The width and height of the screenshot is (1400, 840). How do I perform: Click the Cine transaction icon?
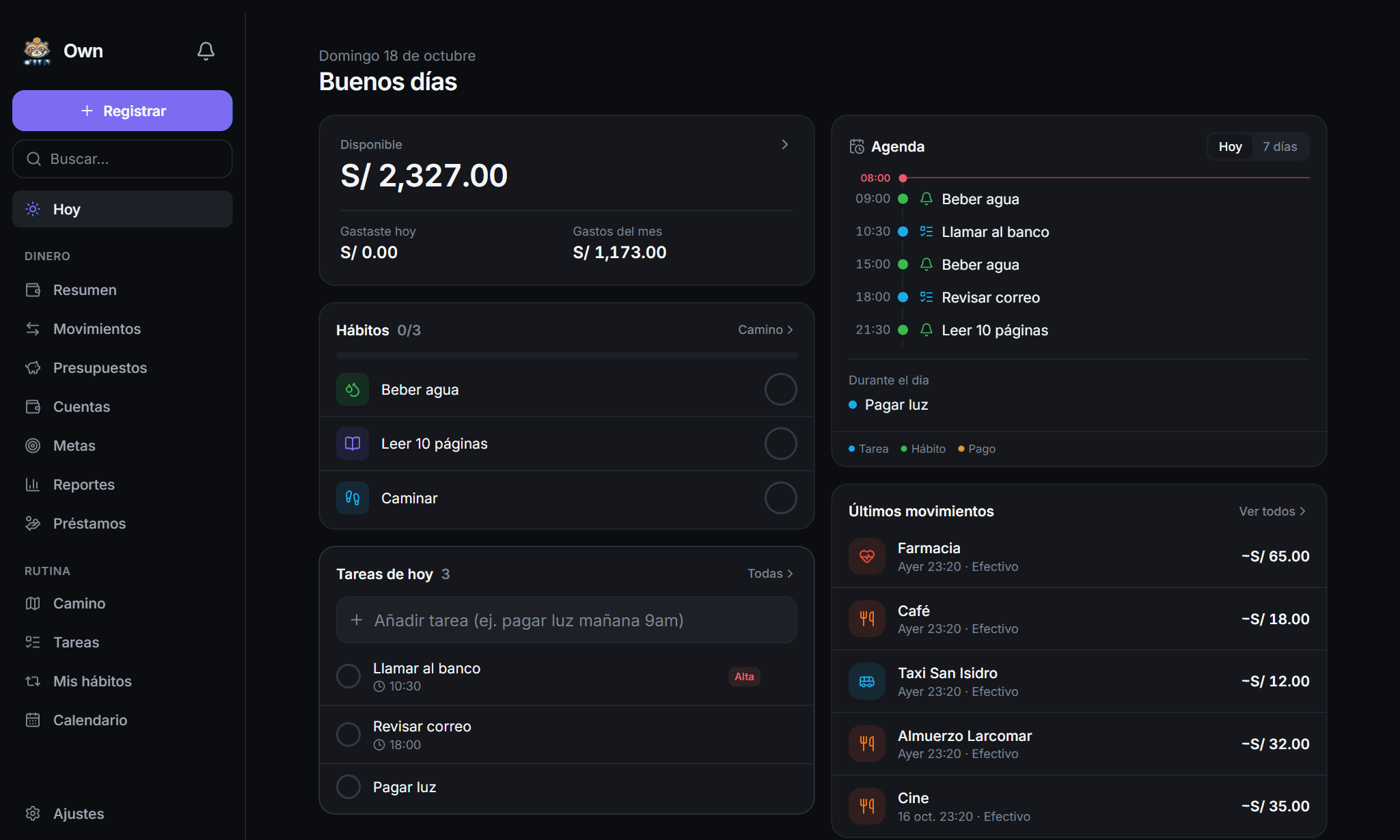(867, 807)
